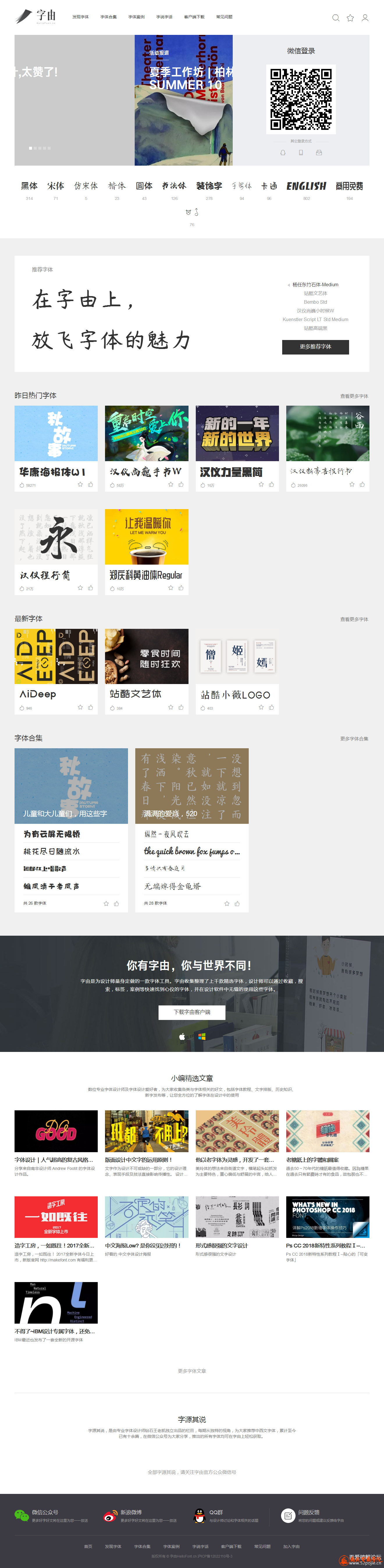Open 加入字由 in footer links
Screen dimensions: 384x1568
[291, 1546]
